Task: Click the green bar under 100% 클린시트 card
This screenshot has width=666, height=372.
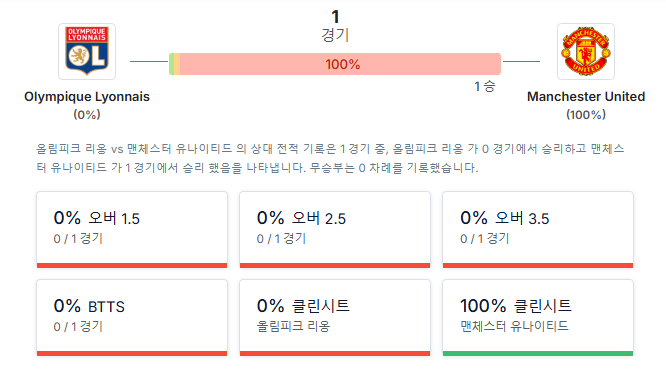Action: [538, 353]
